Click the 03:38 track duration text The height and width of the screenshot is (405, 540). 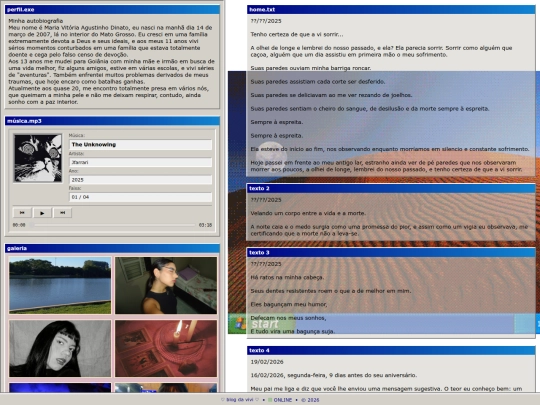(x=205, y=225)
